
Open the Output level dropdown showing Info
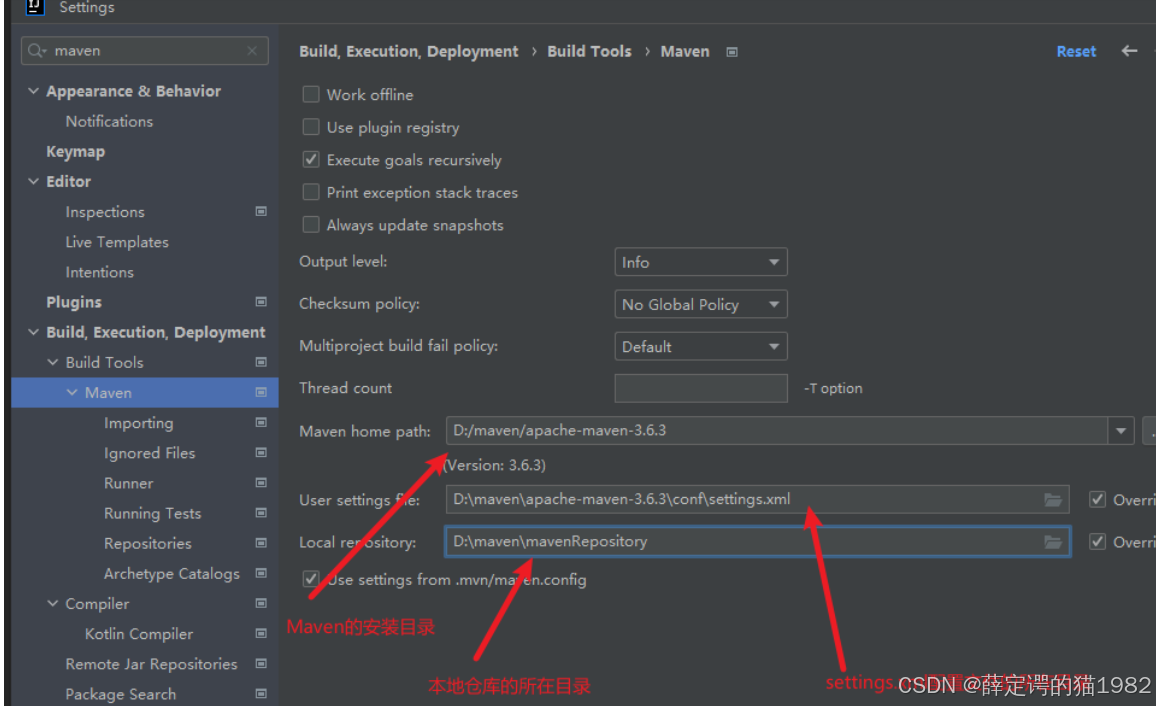(700, 261)
